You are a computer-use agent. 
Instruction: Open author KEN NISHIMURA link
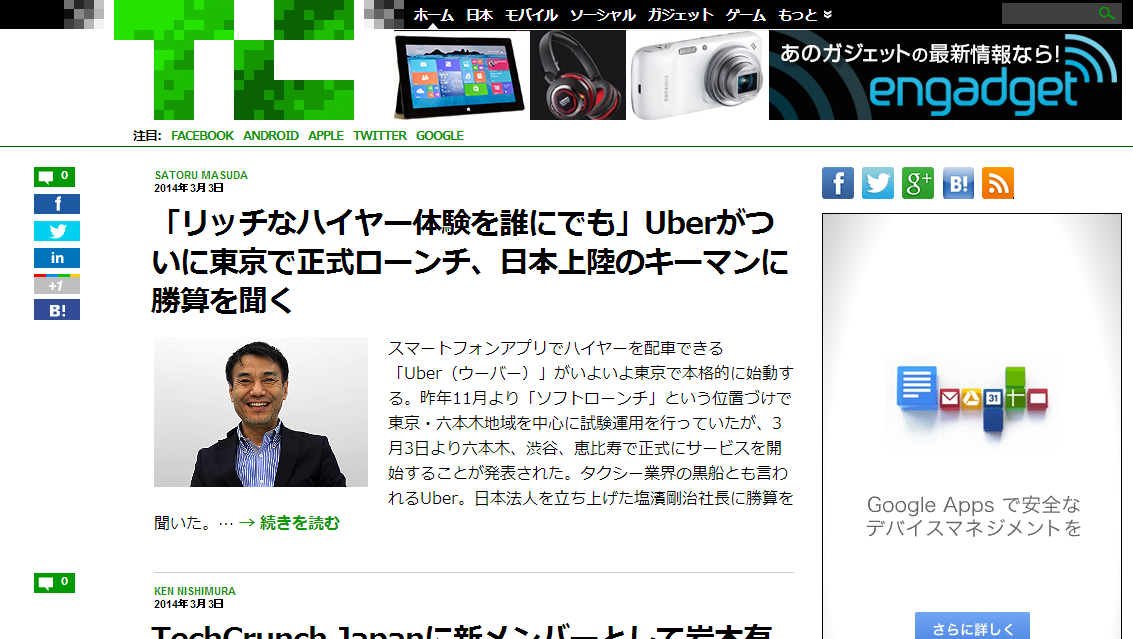194,591
